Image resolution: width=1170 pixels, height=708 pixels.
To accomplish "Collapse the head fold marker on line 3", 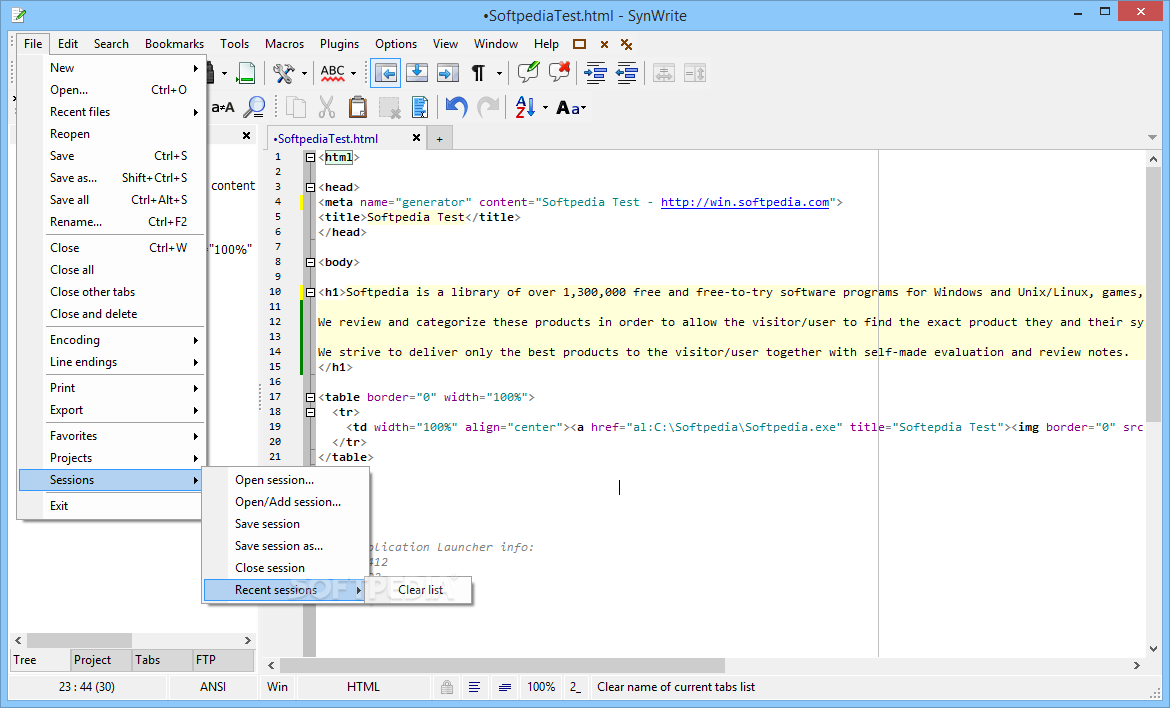I will [310, 187].
